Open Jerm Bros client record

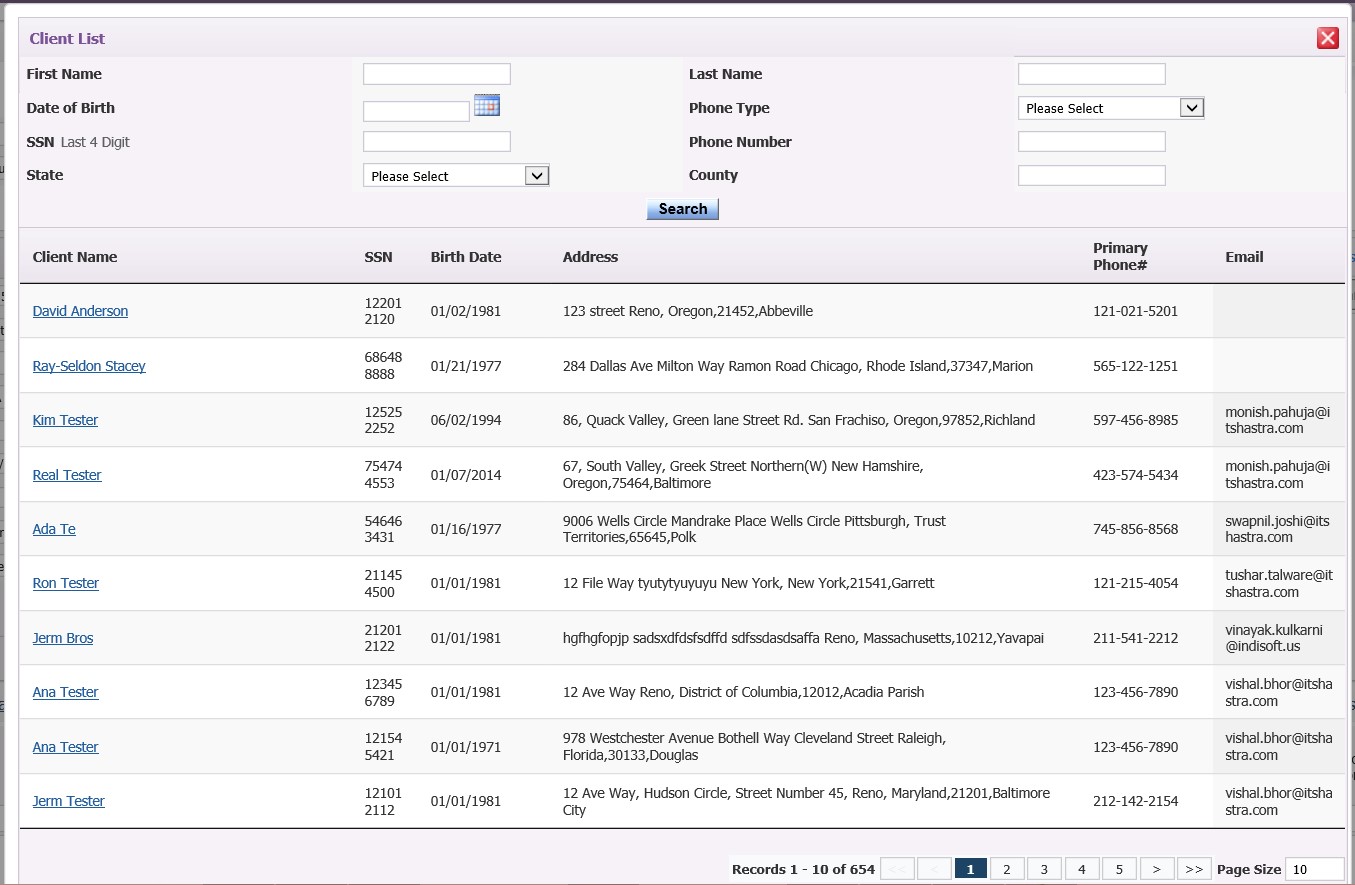tap(63, 638)
